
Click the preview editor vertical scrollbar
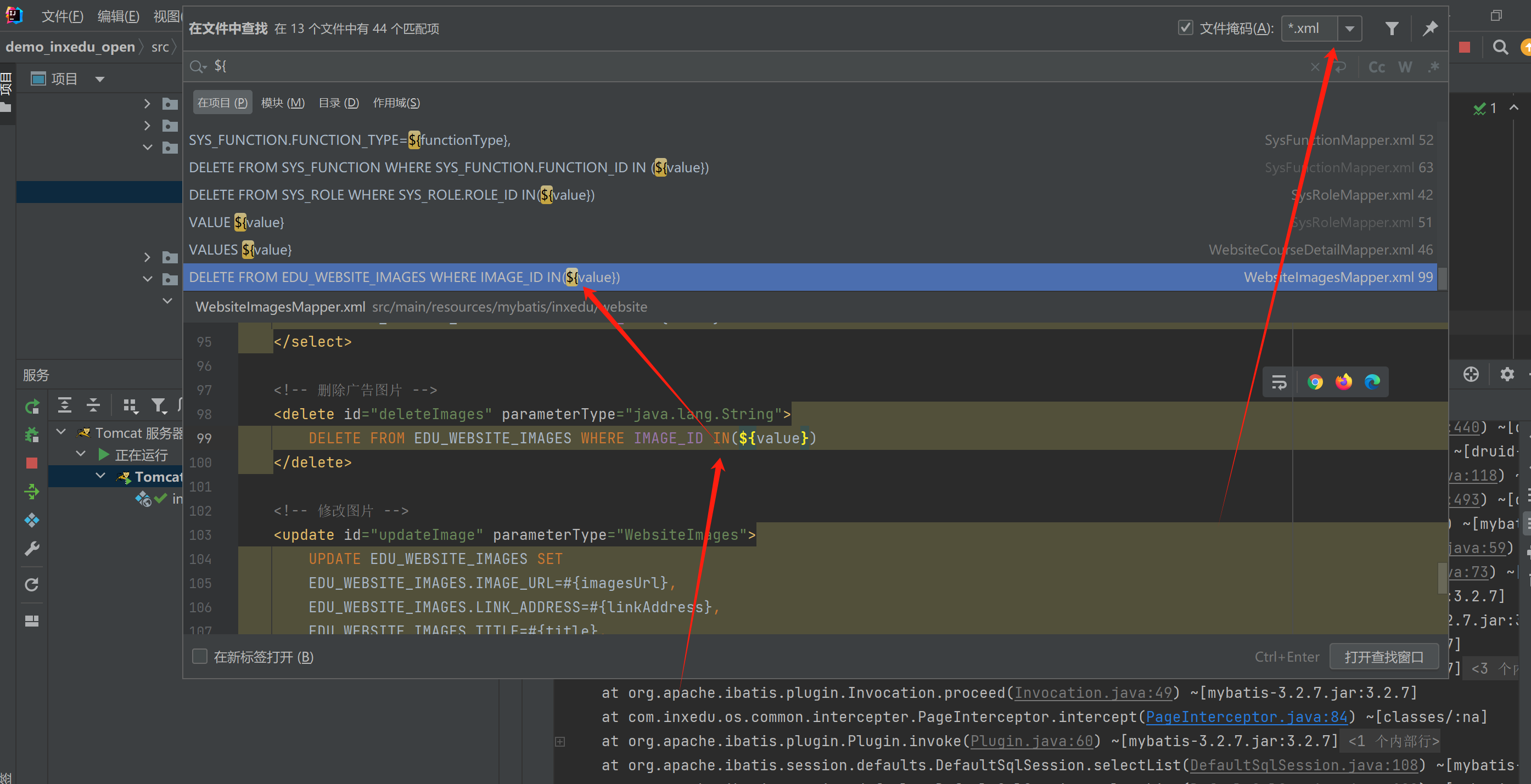1443,577
